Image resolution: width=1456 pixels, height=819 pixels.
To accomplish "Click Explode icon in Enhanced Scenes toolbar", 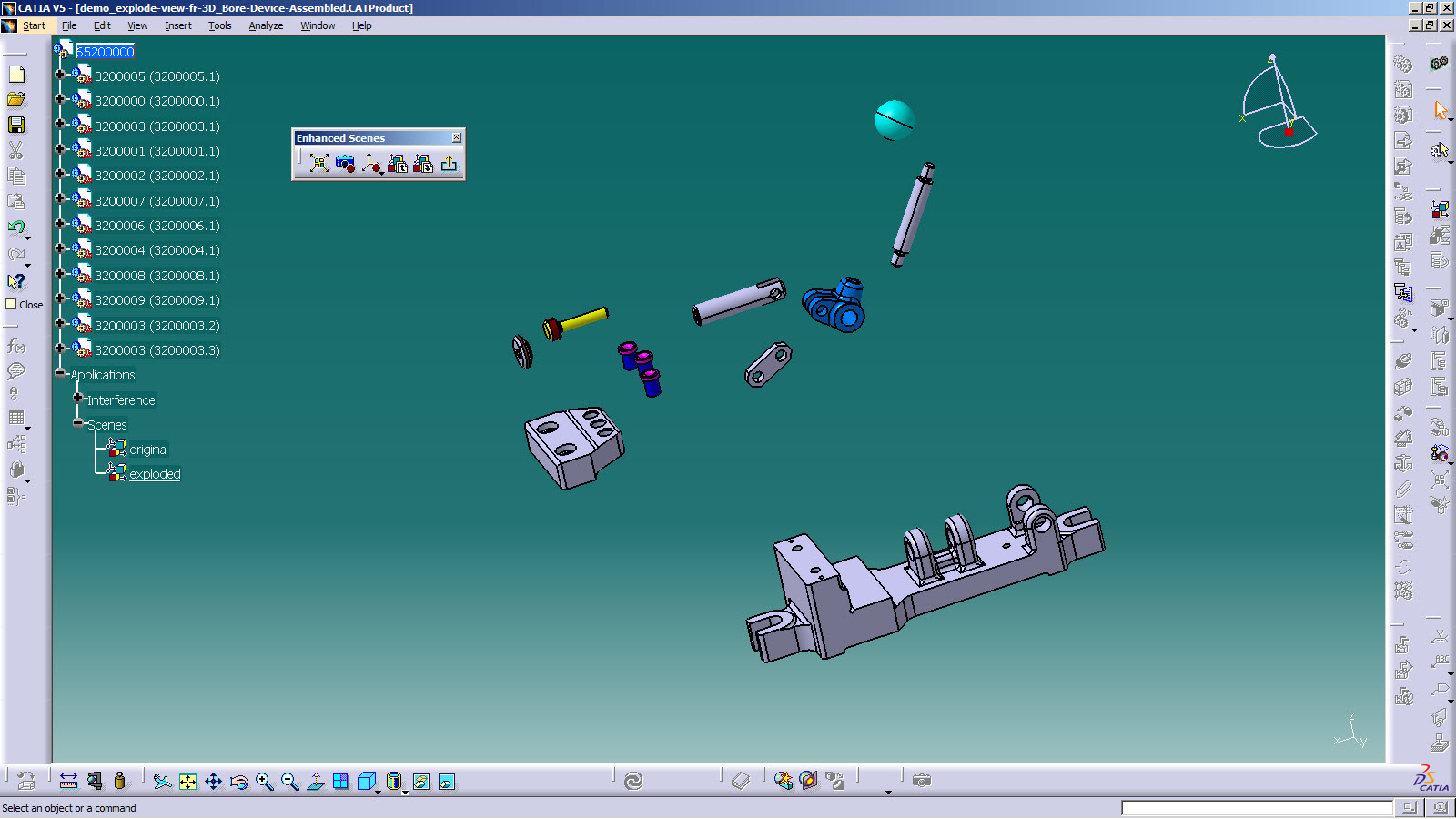I will [x=318, y=163].
